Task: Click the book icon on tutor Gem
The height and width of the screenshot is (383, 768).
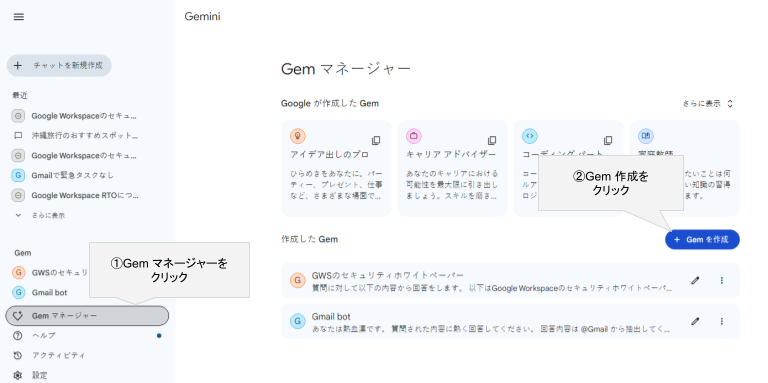Action: point(646,136)
